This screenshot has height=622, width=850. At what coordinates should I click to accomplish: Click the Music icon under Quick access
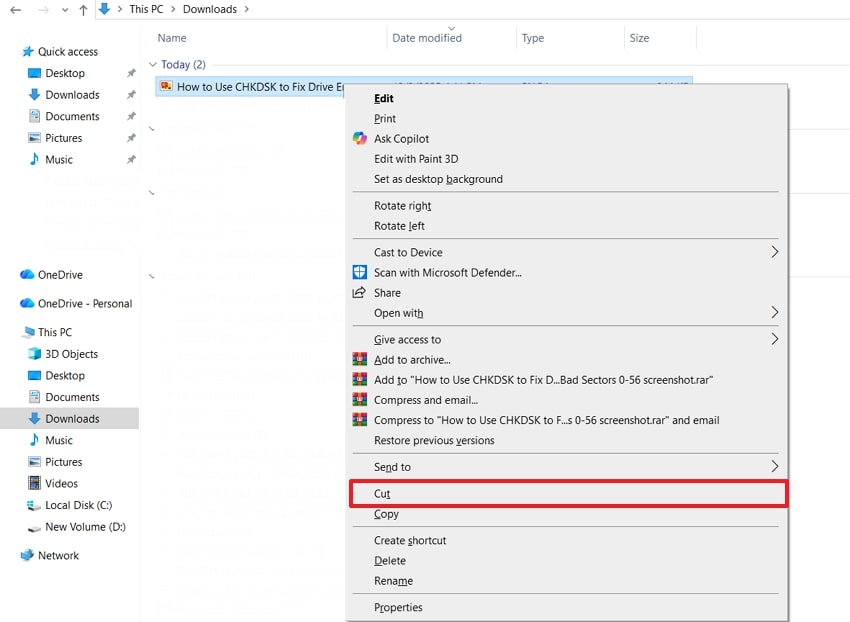(x=35, y=159)
